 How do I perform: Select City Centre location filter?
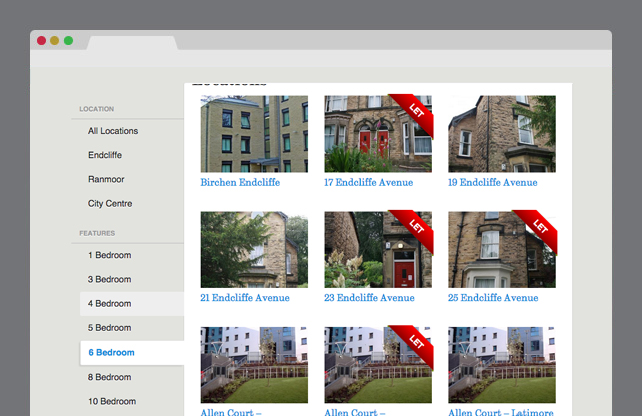click(110, 203)
